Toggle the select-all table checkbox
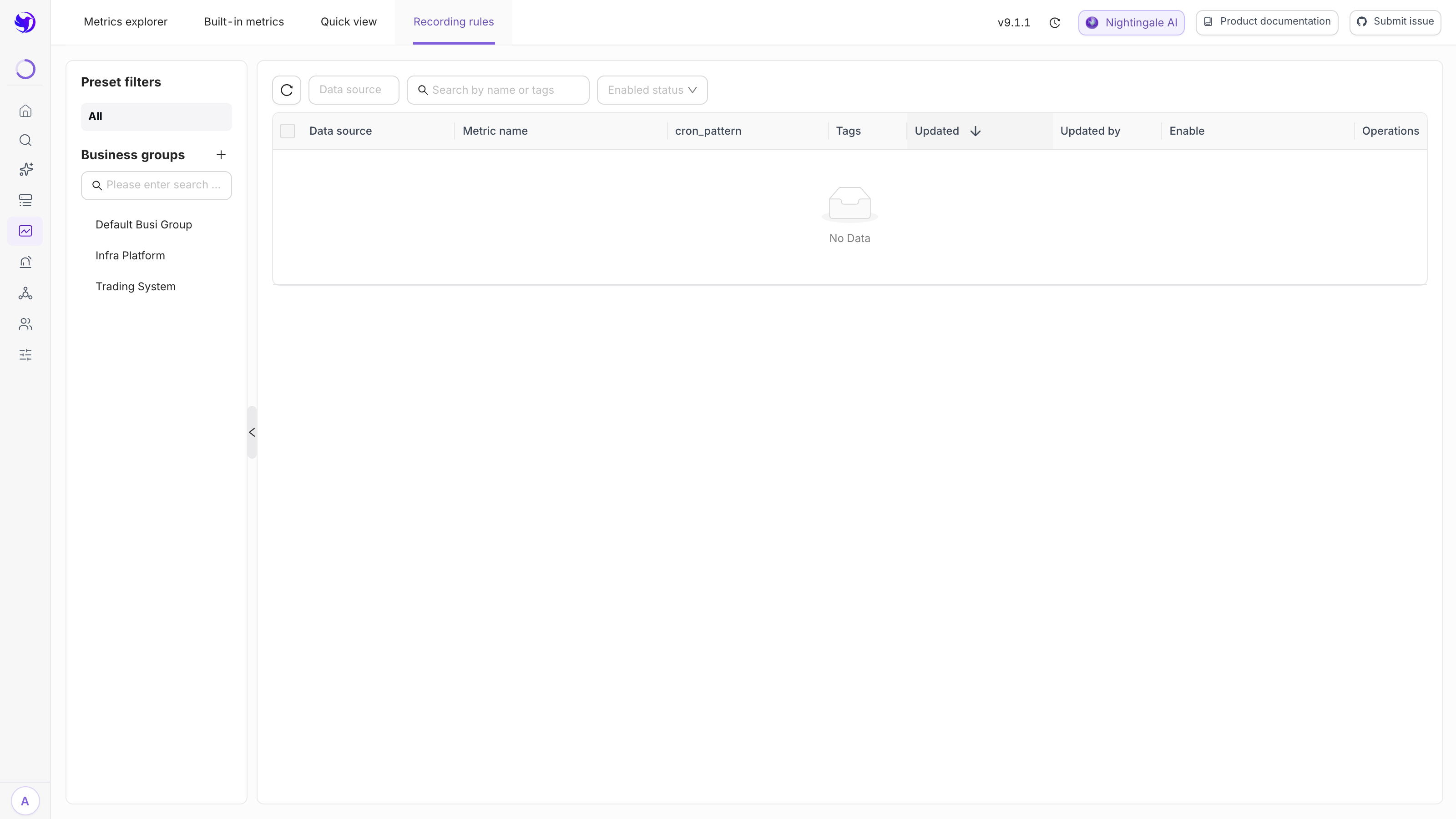The height and width of the screenshot is (819, 1456). [x=288, y=131]
